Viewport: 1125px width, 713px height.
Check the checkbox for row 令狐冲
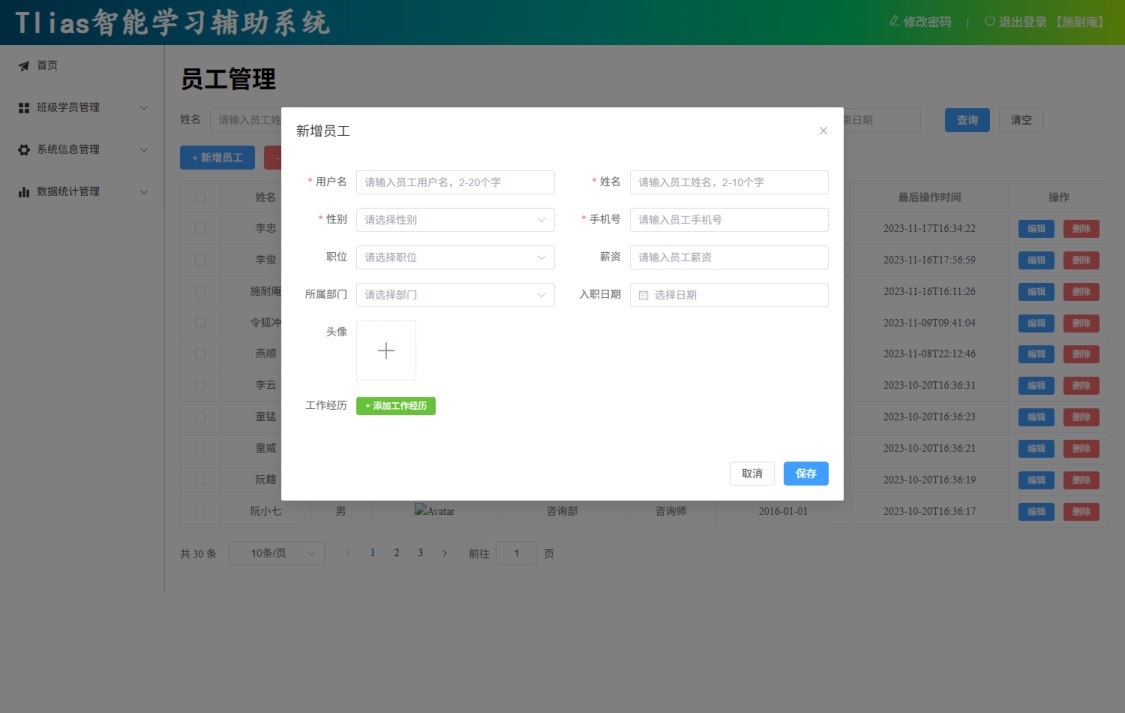click(x=200, y=323)
